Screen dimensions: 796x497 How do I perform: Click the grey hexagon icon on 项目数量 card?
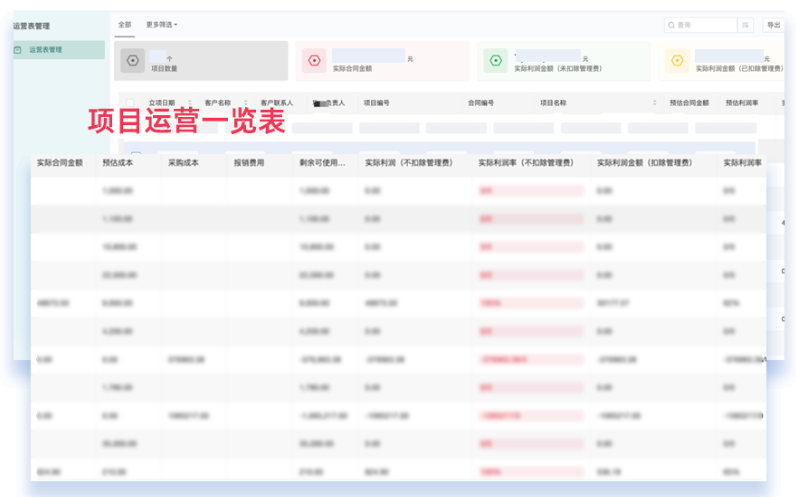click(x=132, y=60)
